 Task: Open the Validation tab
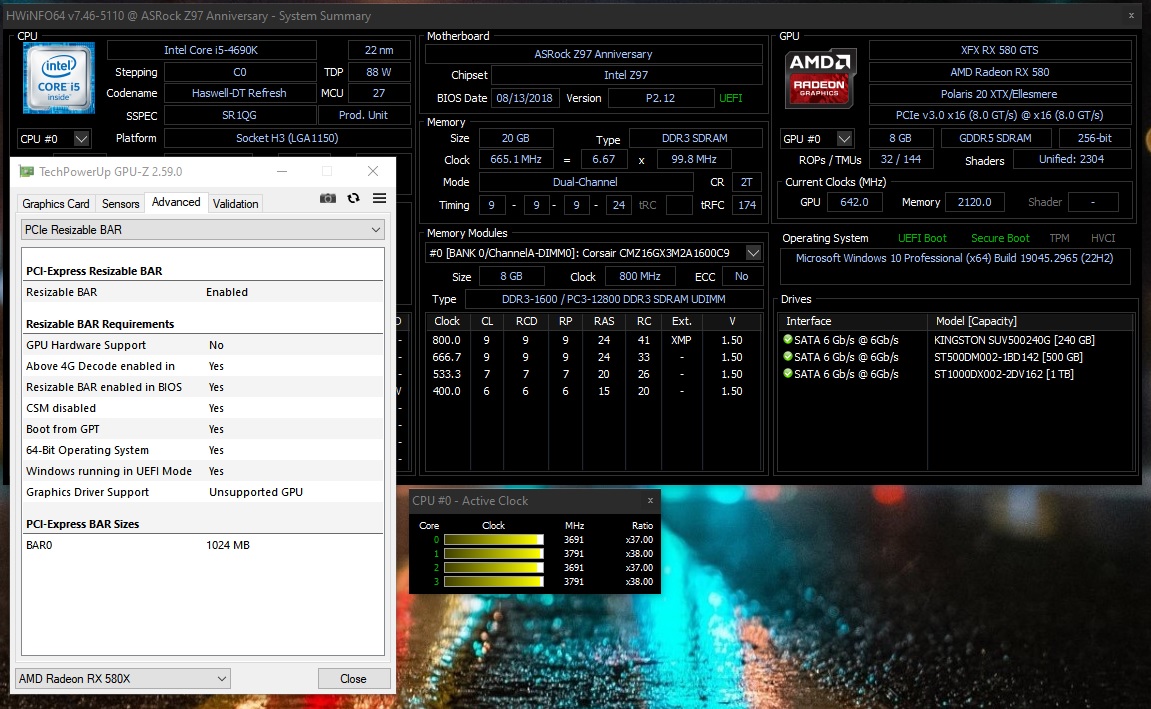[x=235, y=203]
